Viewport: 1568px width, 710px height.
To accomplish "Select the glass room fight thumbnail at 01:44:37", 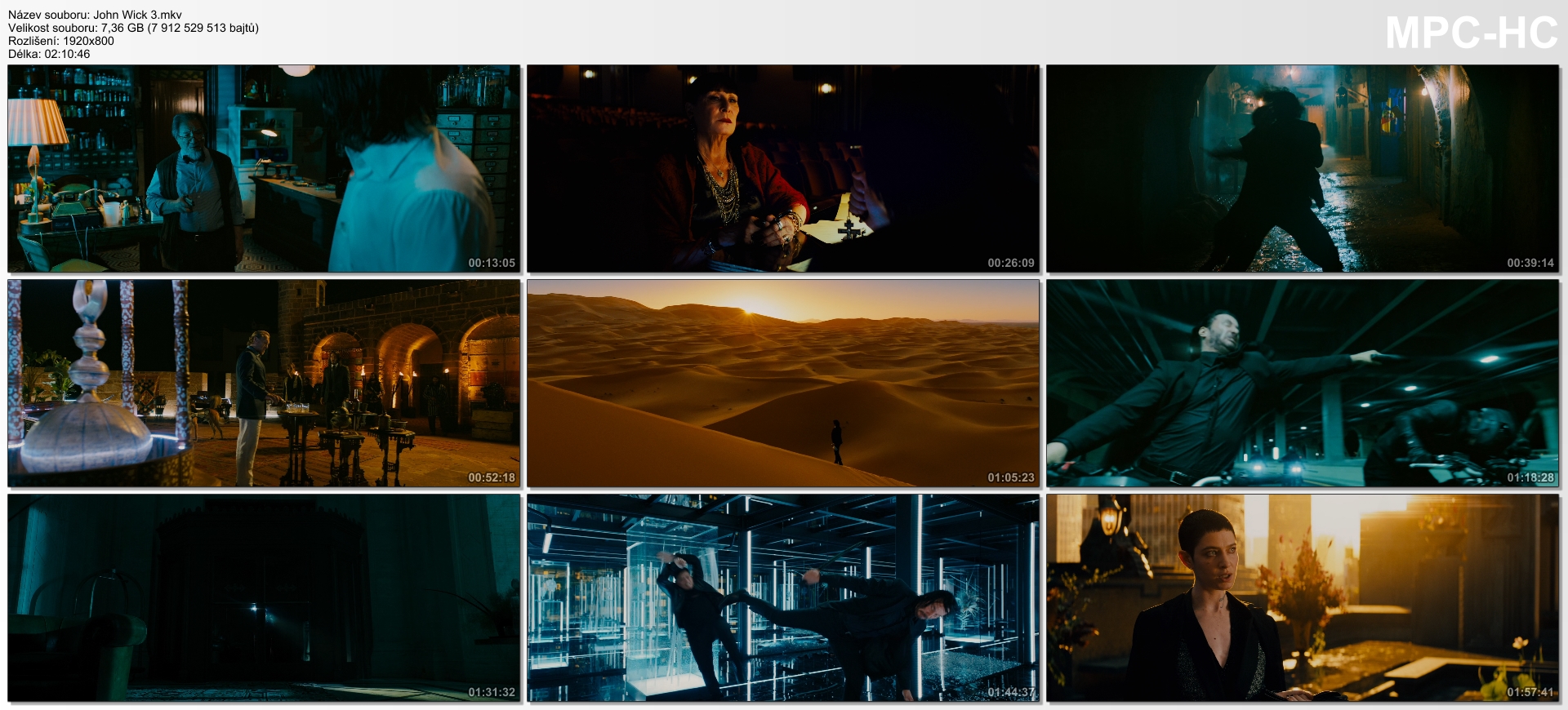I will (x=783, y=597).
